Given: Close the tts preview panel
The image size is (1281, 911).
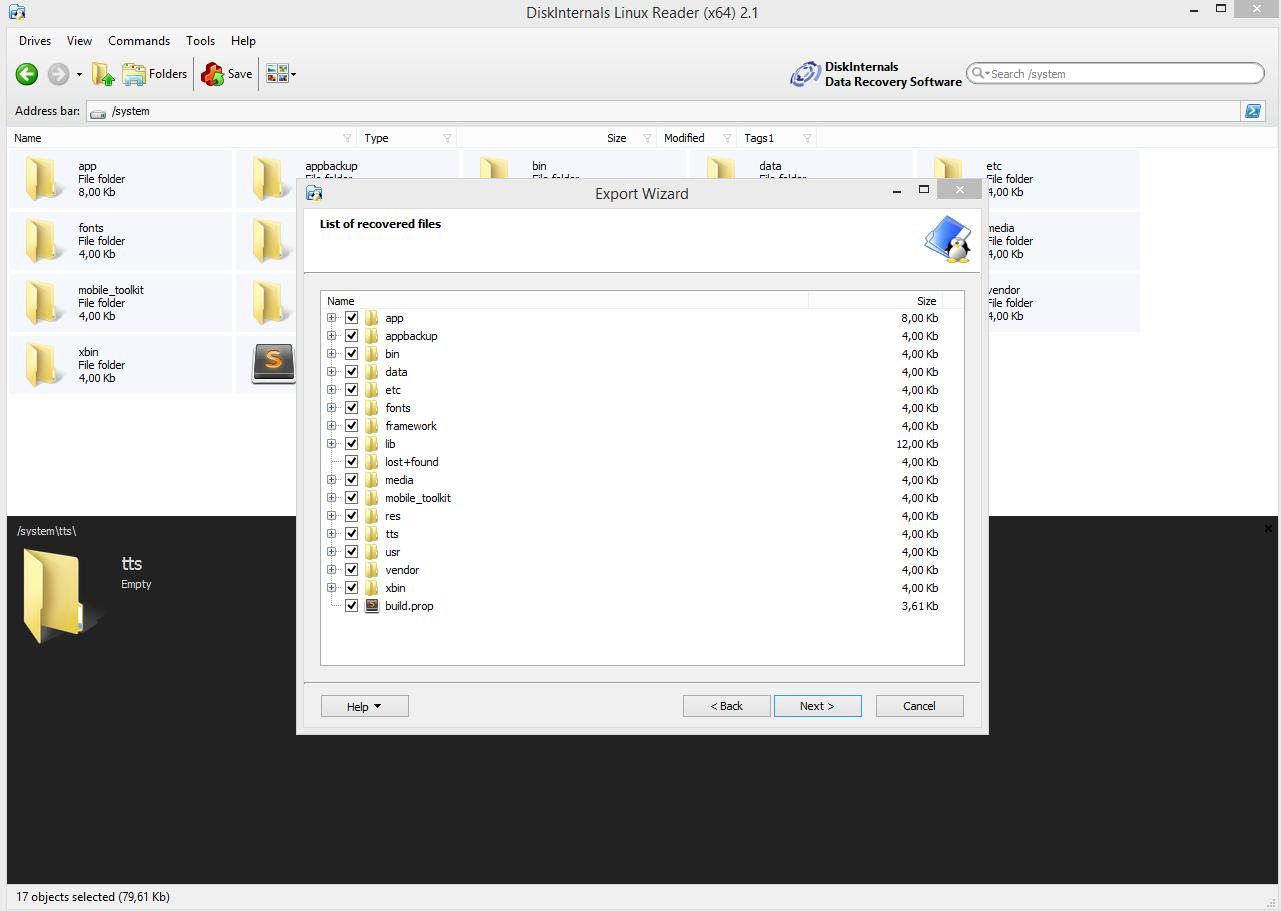Looking at the screenshot, I should click(1268, 529).
